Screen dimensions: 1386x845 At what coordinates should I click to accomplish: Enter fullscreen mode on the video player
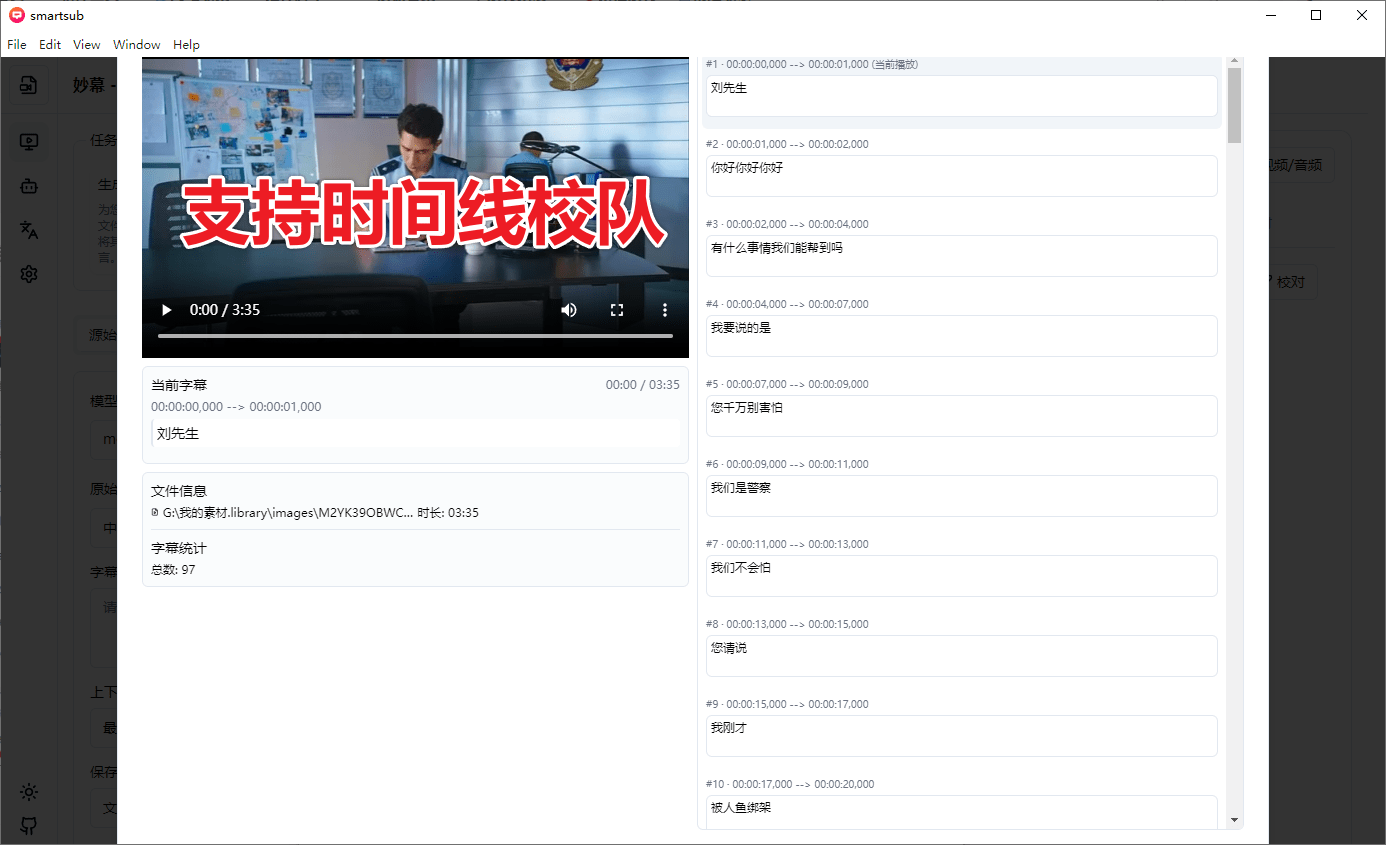click(617, 310)
